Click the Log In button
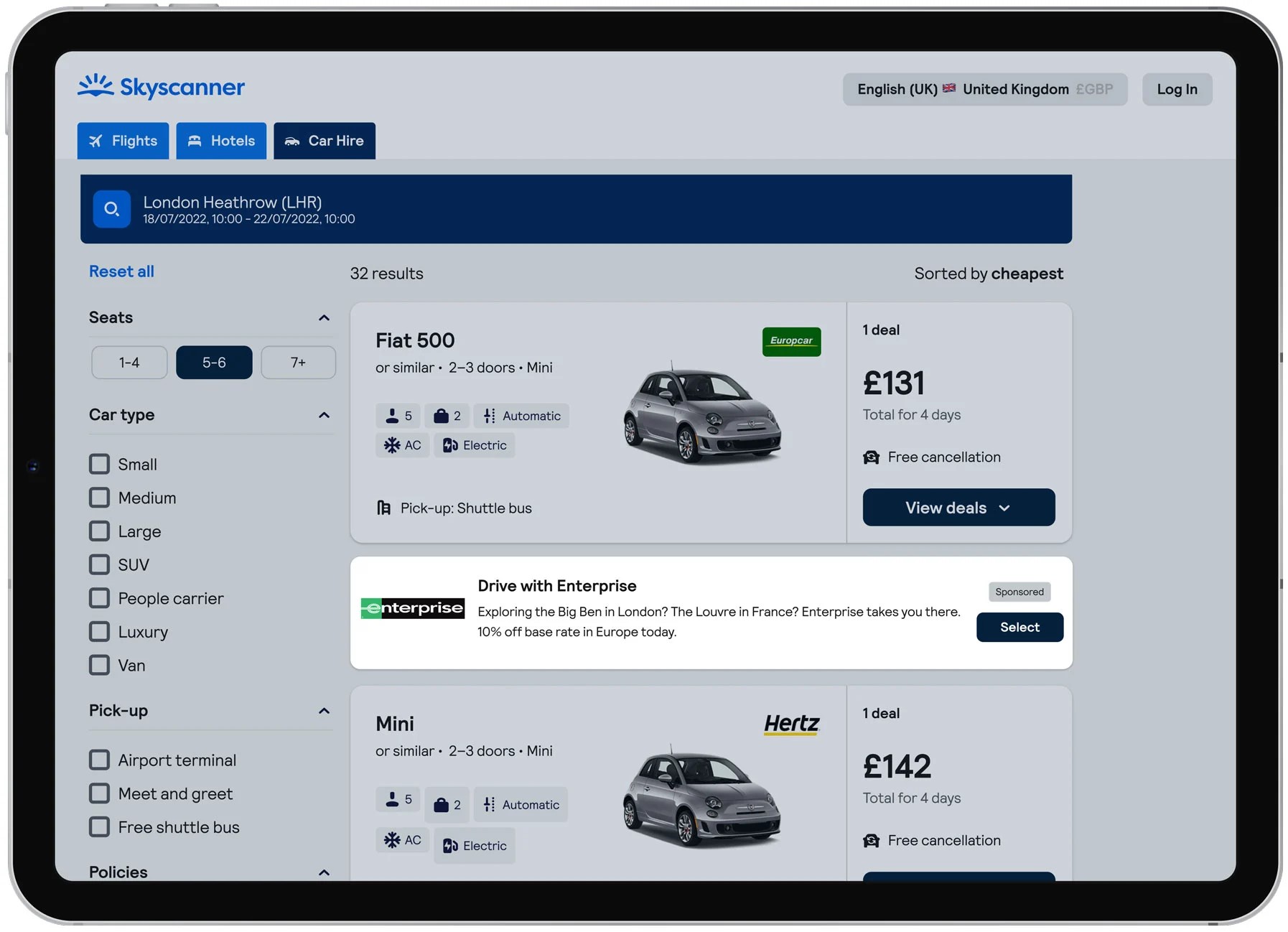 click(x=1177, y=89)
